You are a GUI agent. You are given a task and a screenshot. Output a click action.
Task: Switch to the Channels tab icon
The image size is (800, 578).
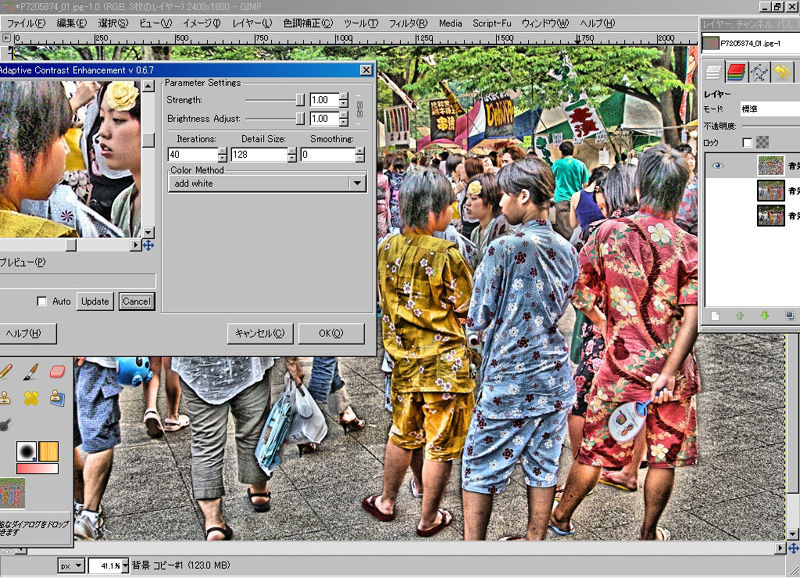736,72
